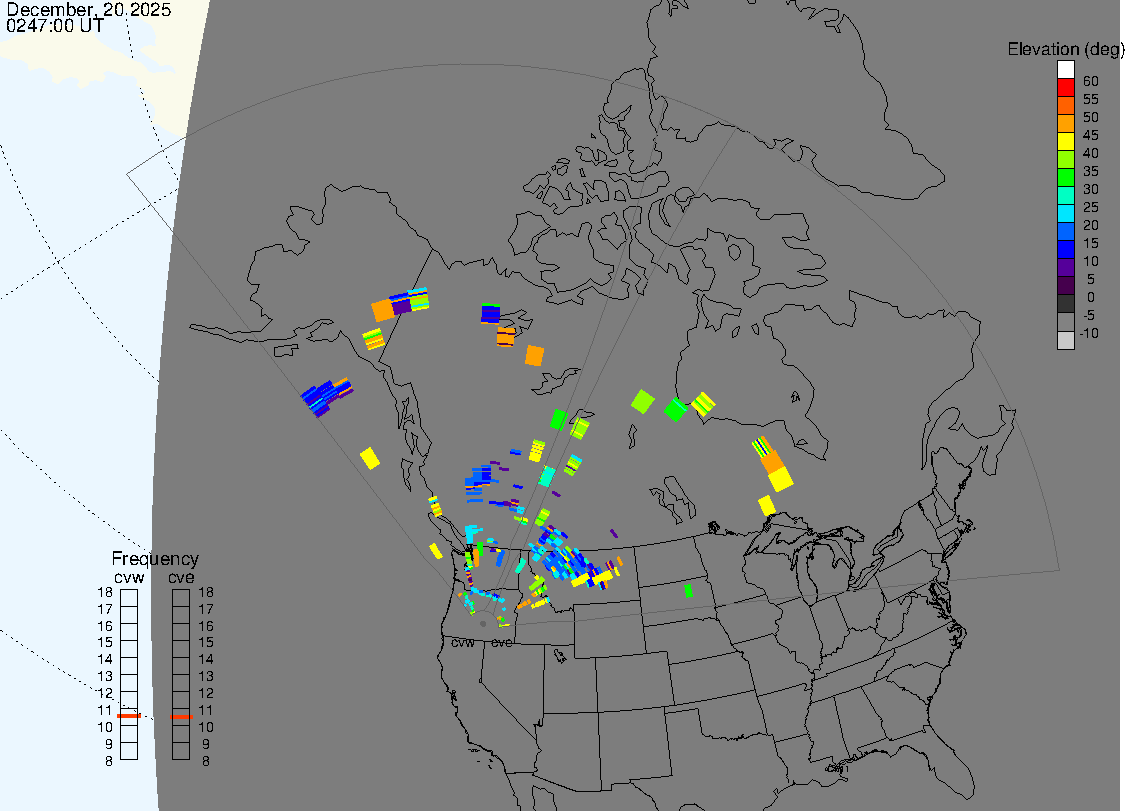
Task: Click the '0247:00 UT' timestamp
Action: [55, 25]
